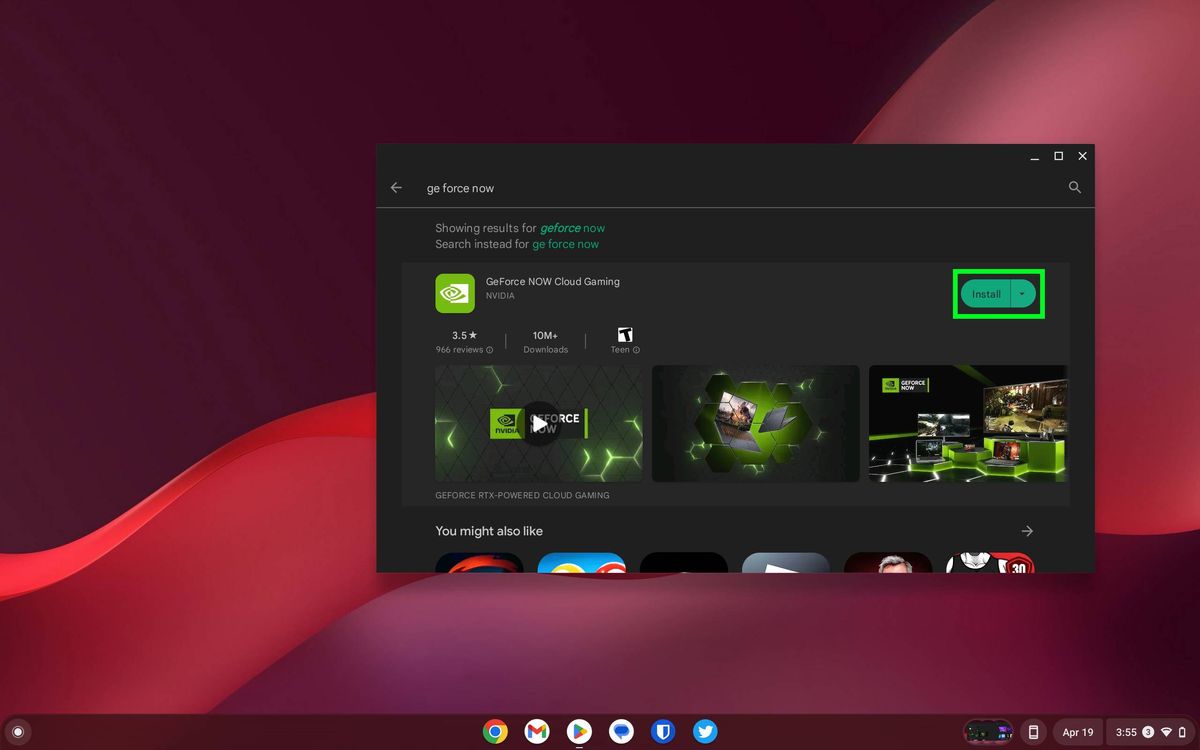The height and width of the screenshot is (750, 1200).
Task: Expand "You might also like" suggestions
Action: point(1027,531)
